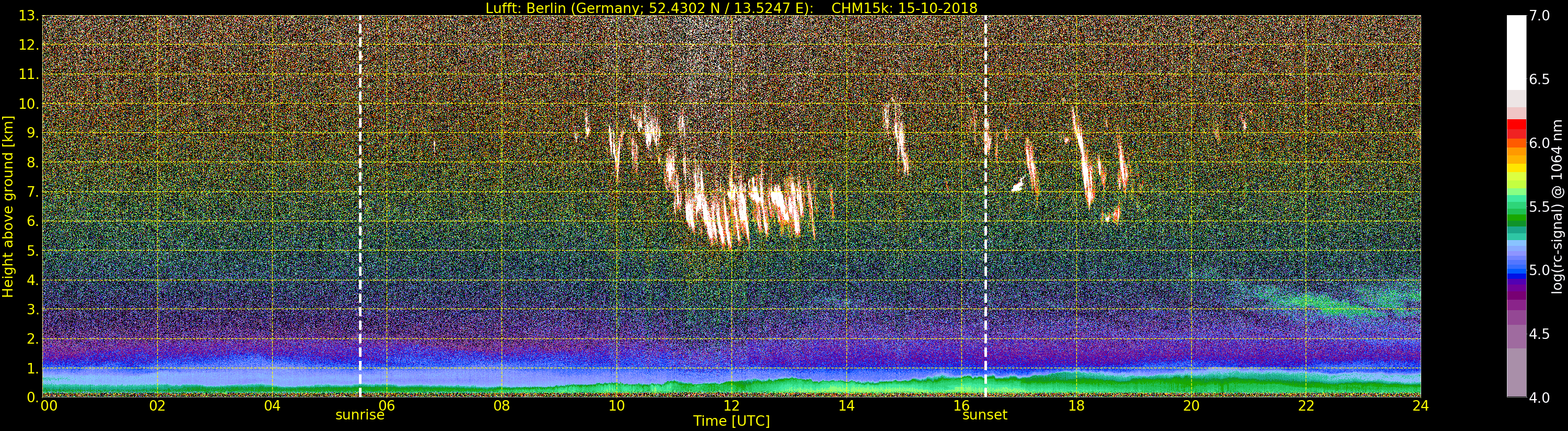Screen dimensions: 1568x431
Task: Click the 'Height above ground [km]' axis label
Action: pyautogui.click(x=8, y=206)
